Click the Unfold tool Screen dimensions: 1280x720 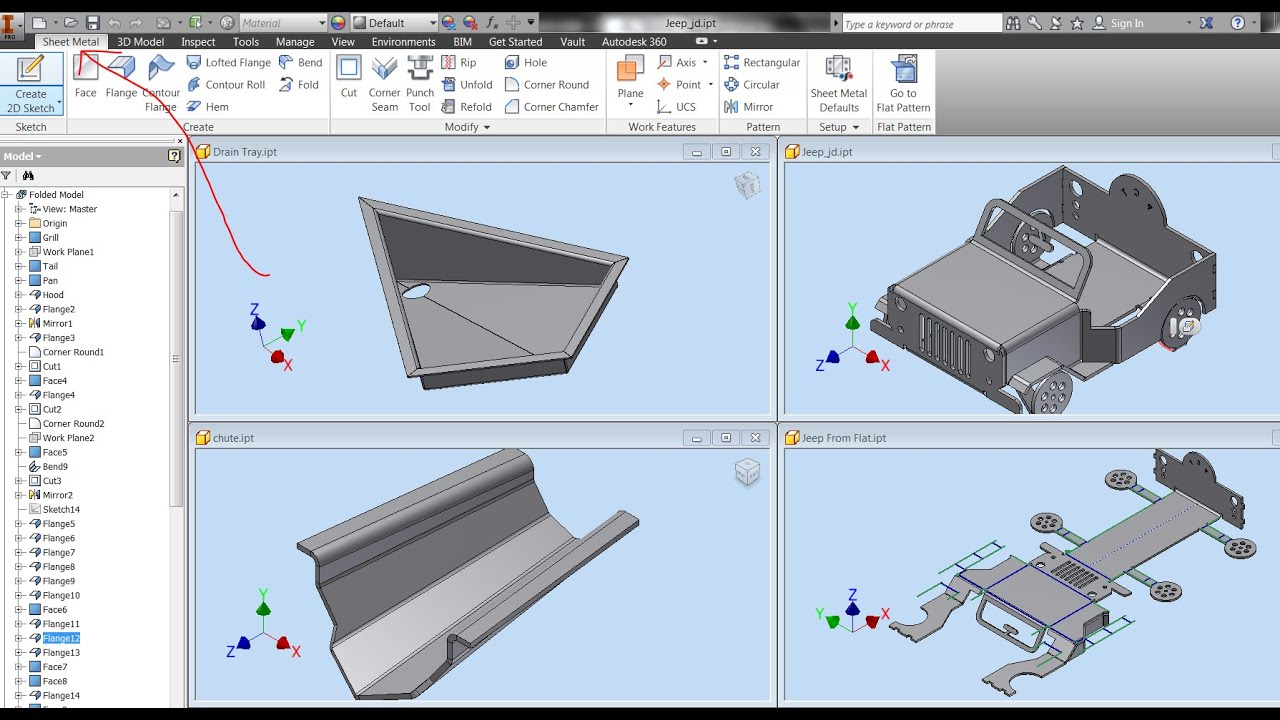[466, 84]
